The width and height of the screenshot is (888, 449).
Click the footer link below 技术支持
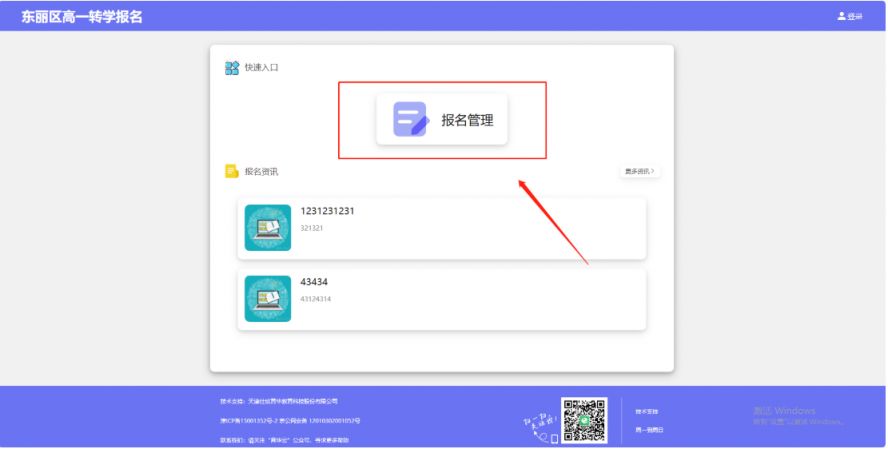pyautogui.click(x=649, y=430)
